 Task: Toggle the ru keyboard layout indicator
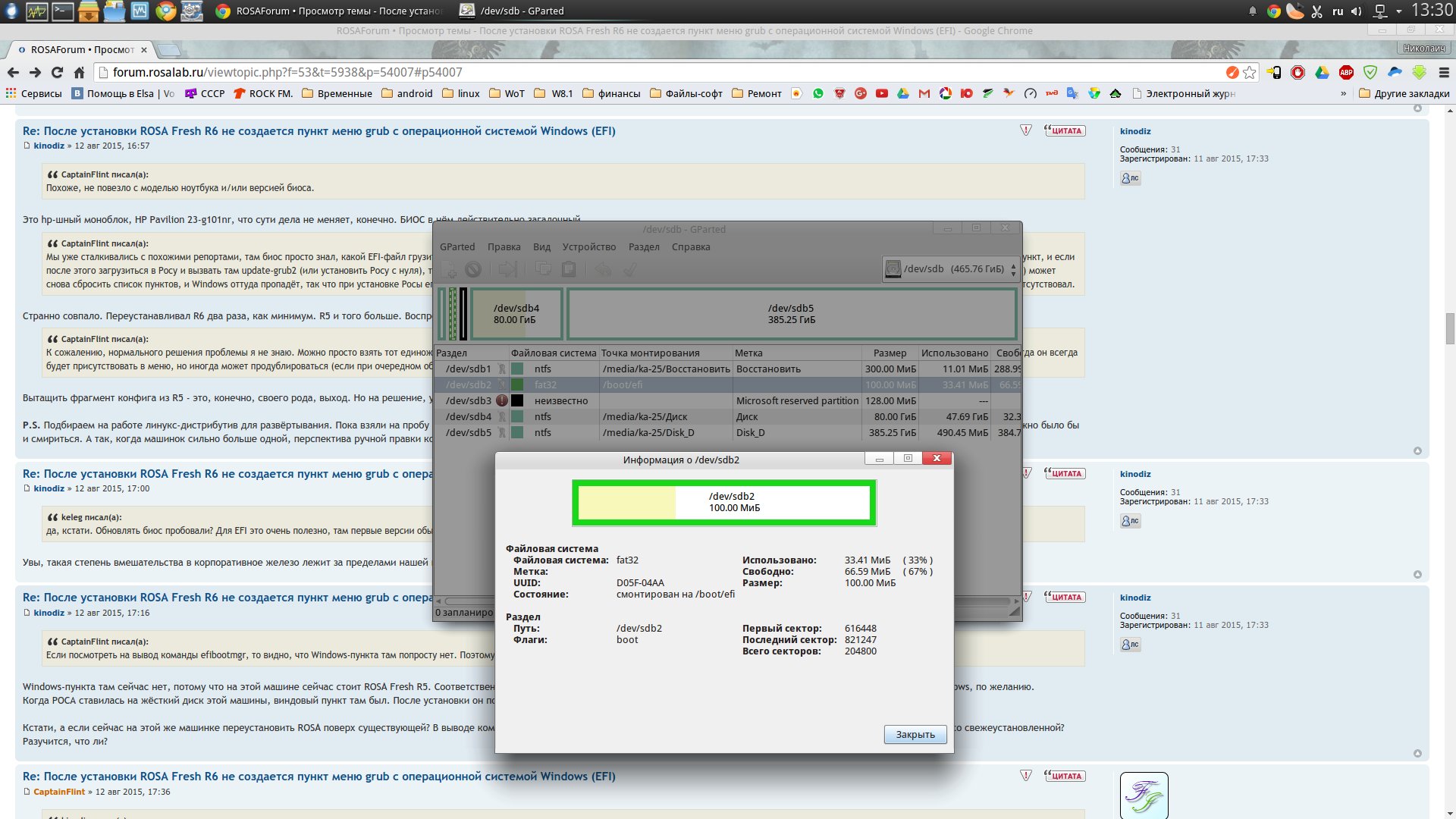(1338, 11)
